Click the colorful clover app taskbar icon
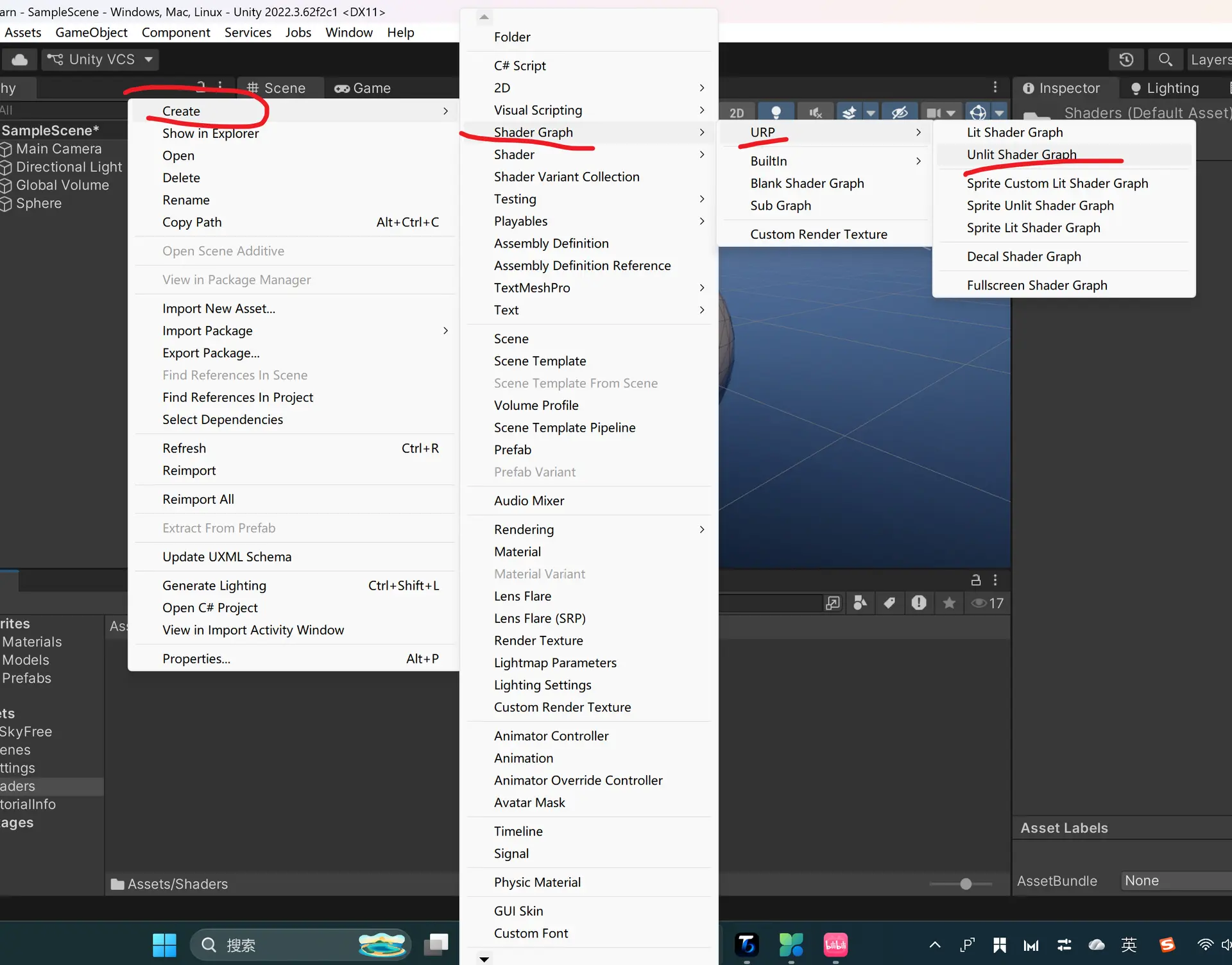Viewport: 1232px width, 965px height. (x=791, y=944)
